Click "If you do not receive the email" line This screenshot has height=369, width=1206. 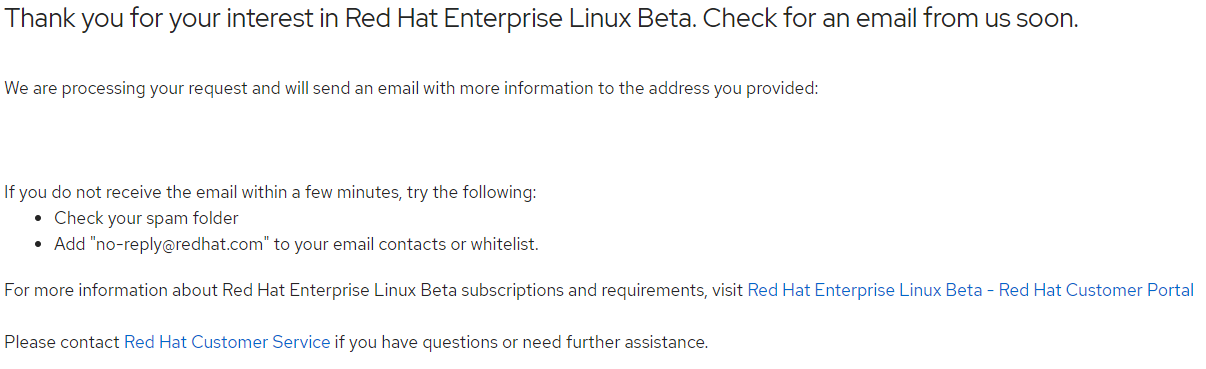(x=270, y=192)
